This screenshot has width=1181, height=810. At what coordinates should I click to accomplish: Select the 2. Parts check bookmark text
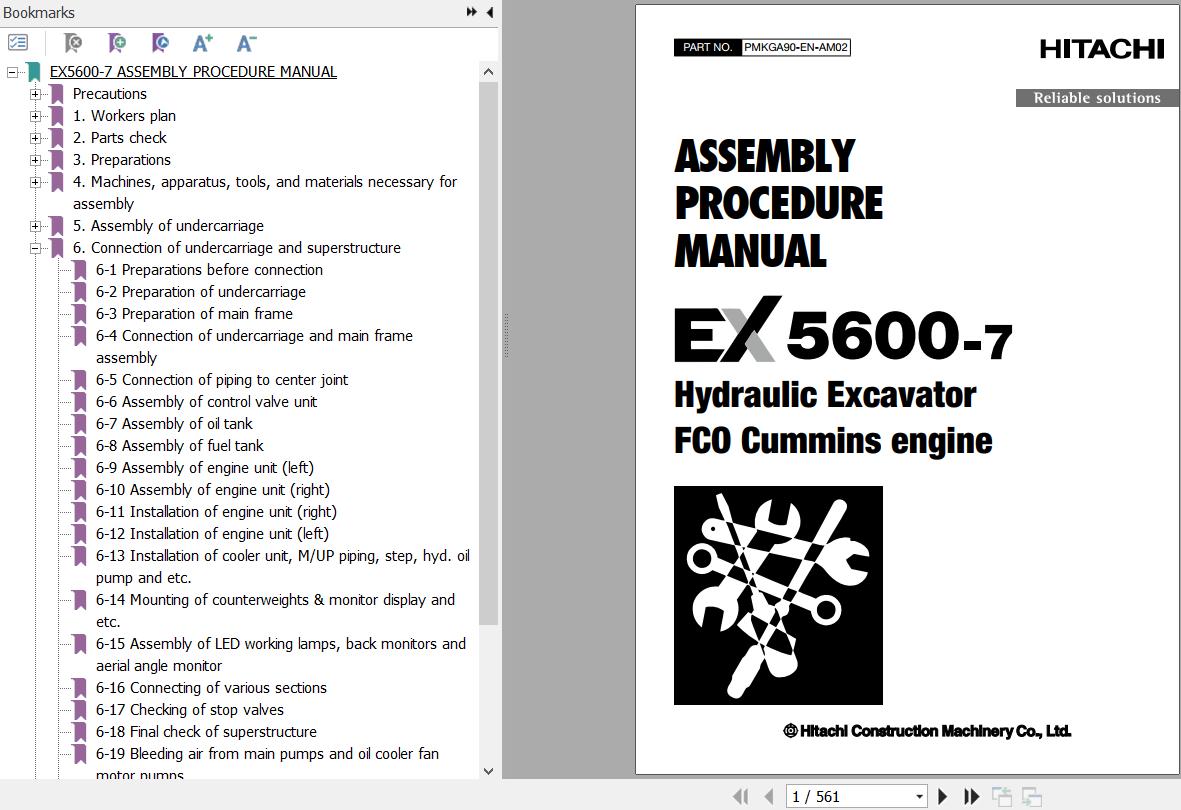pyautogui.click(x=119, y=138)
